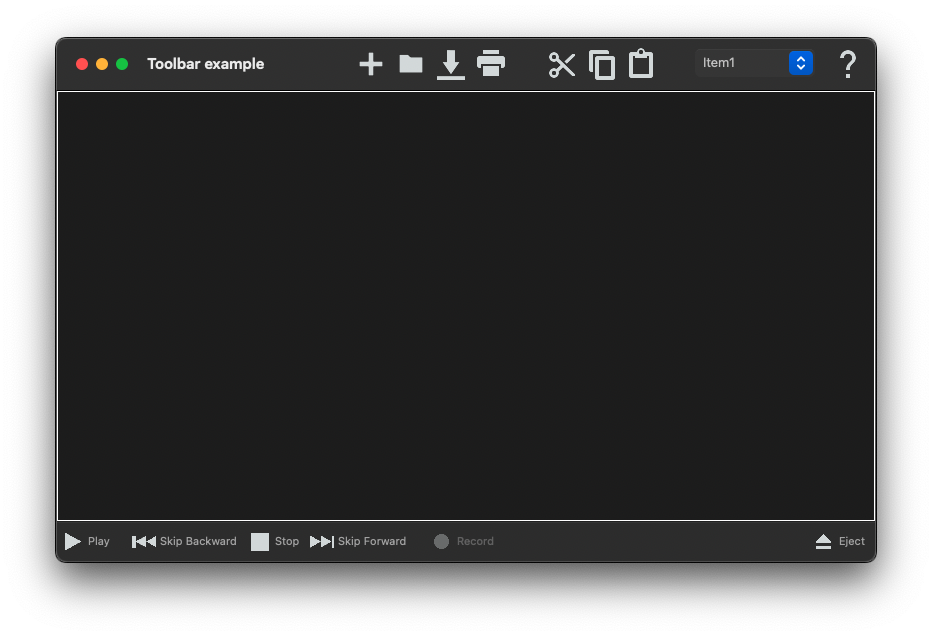The image size is (932, 636).
Task: Click the "Toolbar example" window title
Action: tap(206, 64)
